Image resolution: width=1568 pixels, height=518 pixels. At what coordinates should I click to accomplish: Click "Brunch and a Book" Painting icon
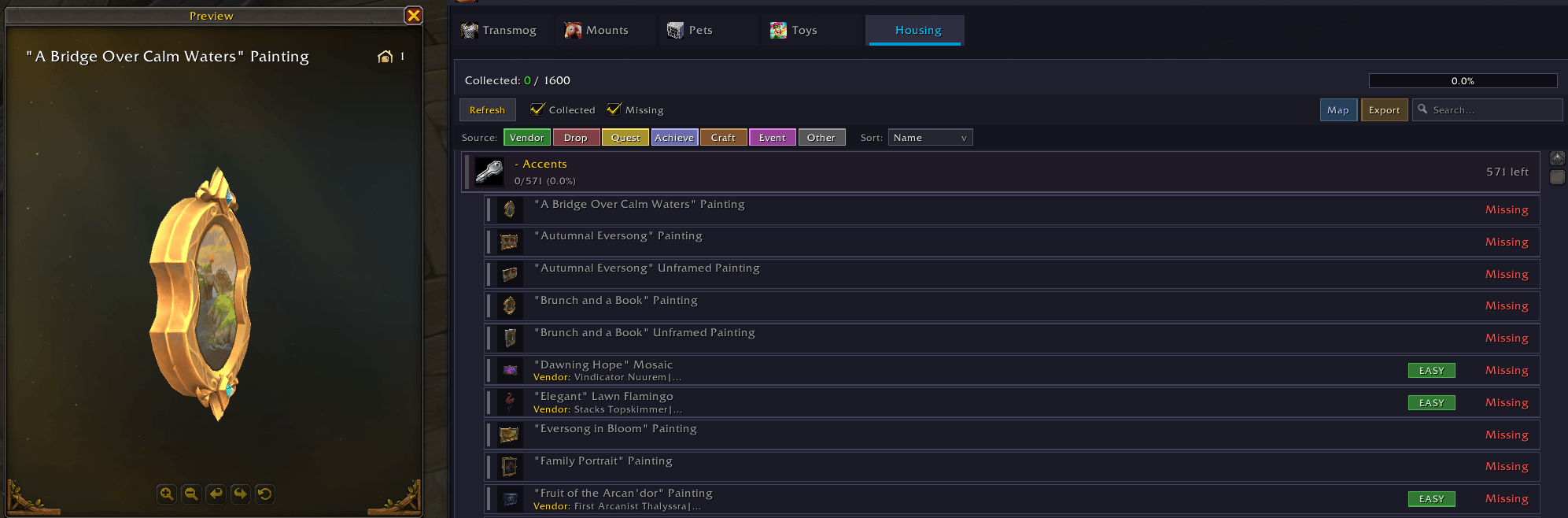click(509, 305)
